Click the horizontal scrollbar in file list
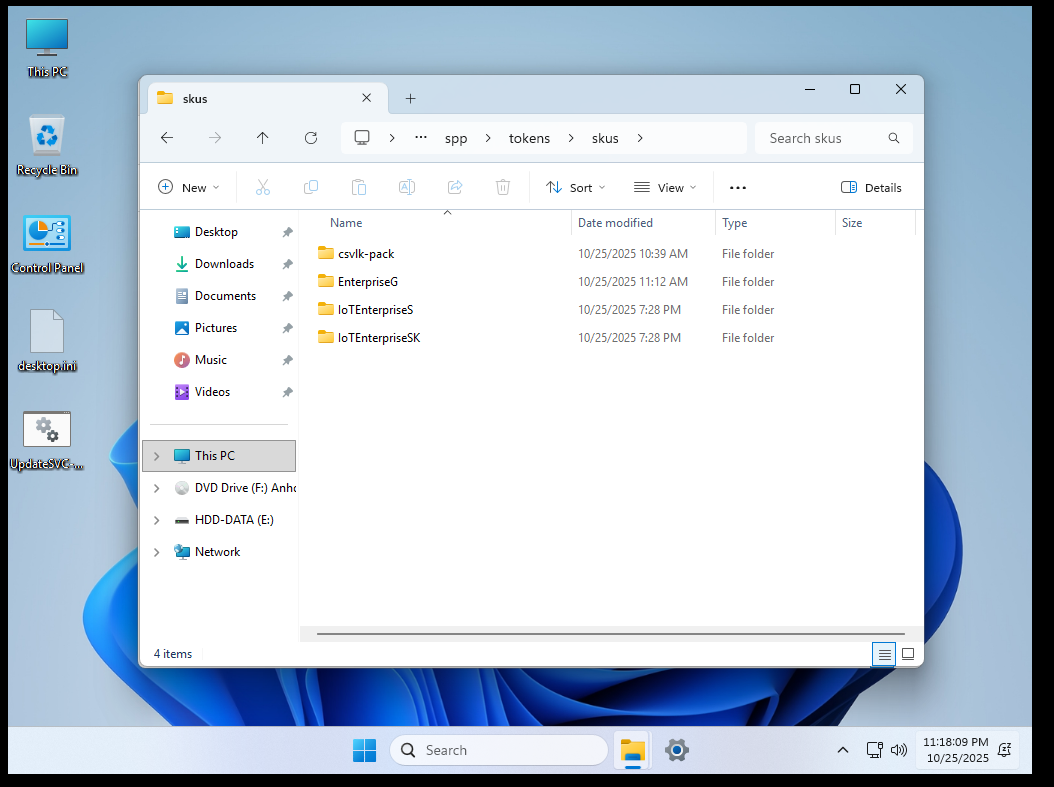This screenshot has height=787, width=1054. [610, 633]
